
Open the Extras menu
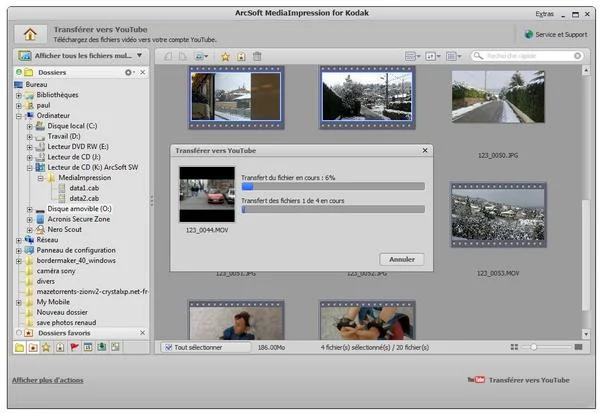544,14
